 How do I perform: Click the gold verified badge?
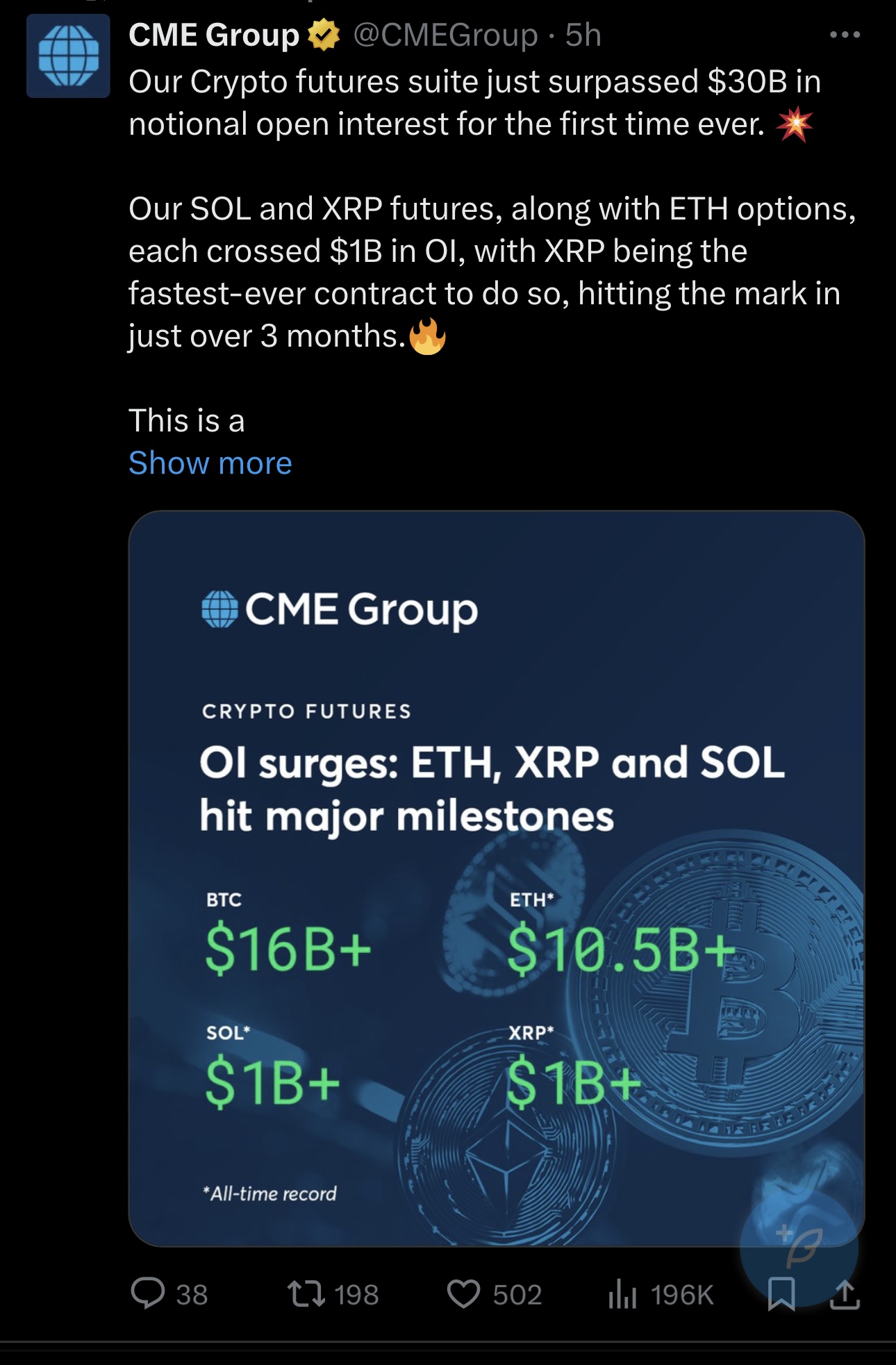click(x=323, y=35)
